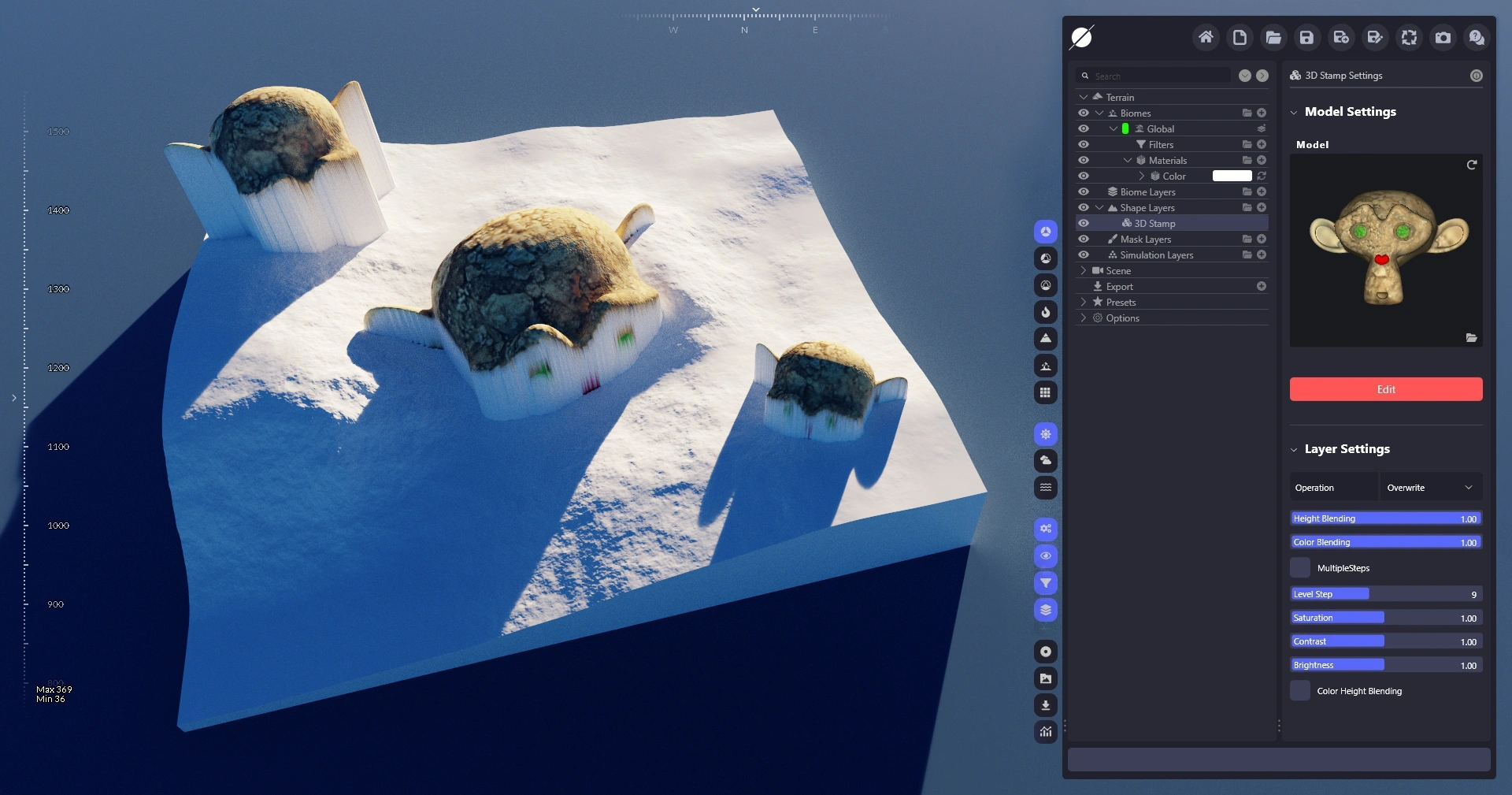
Task: Expand the Scene tree node
Action: click(x=1084, y=270)
